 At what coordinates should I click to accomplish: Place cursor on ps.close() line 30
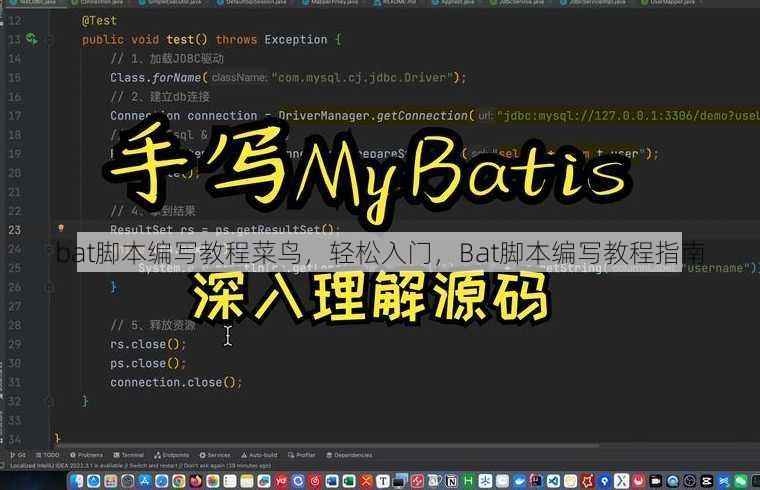[148, 363]
